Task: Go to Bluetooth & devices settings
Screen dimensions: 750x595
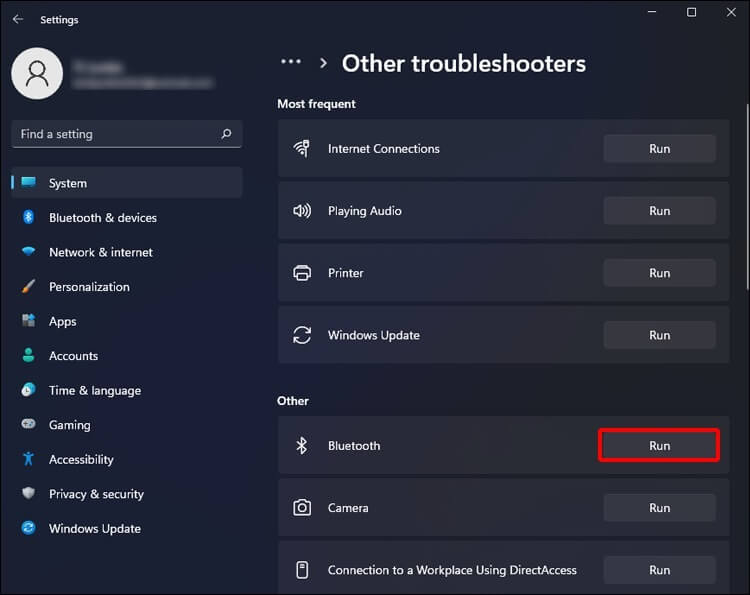Action: tap(127, 218)
